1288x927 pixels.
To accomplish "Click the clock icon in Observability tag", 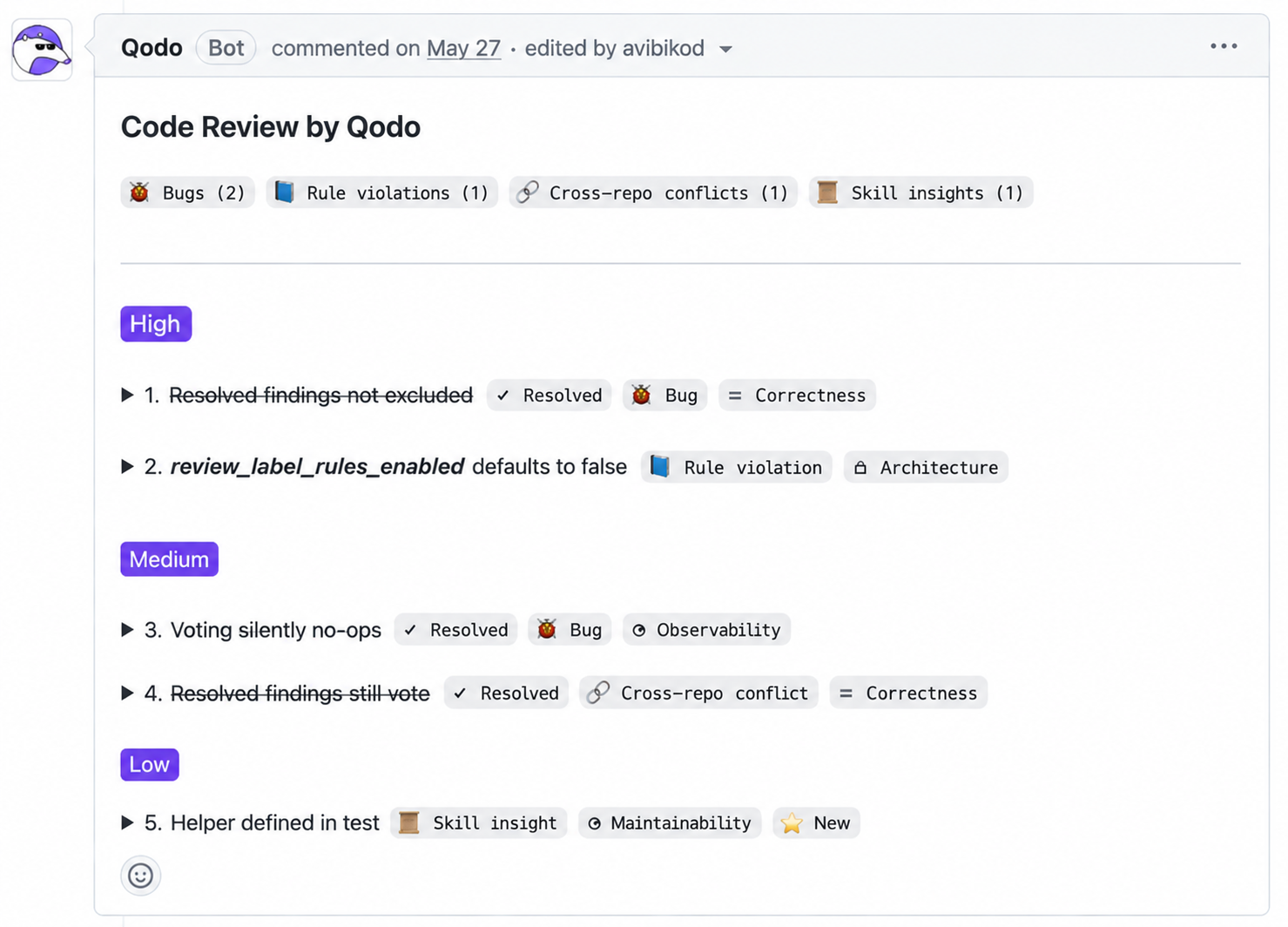I will (x=639, y=630).
